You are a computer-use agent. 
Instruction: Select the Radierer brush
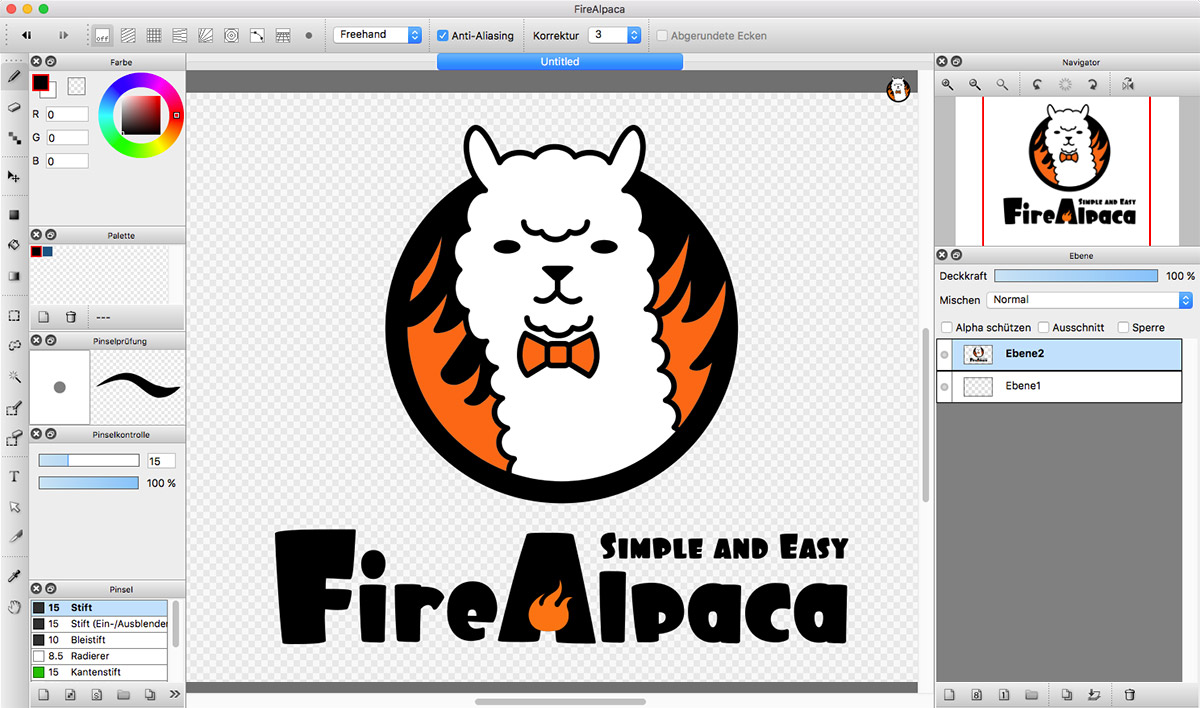(101, 656)
